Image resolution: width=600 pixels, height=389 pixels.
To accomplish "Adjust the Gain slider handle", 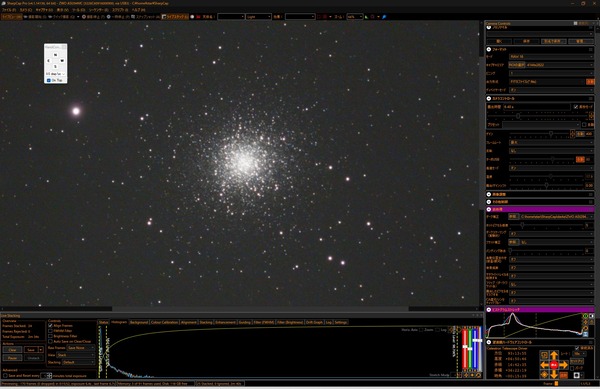I will pyautogui.click(x=551, y=133).
